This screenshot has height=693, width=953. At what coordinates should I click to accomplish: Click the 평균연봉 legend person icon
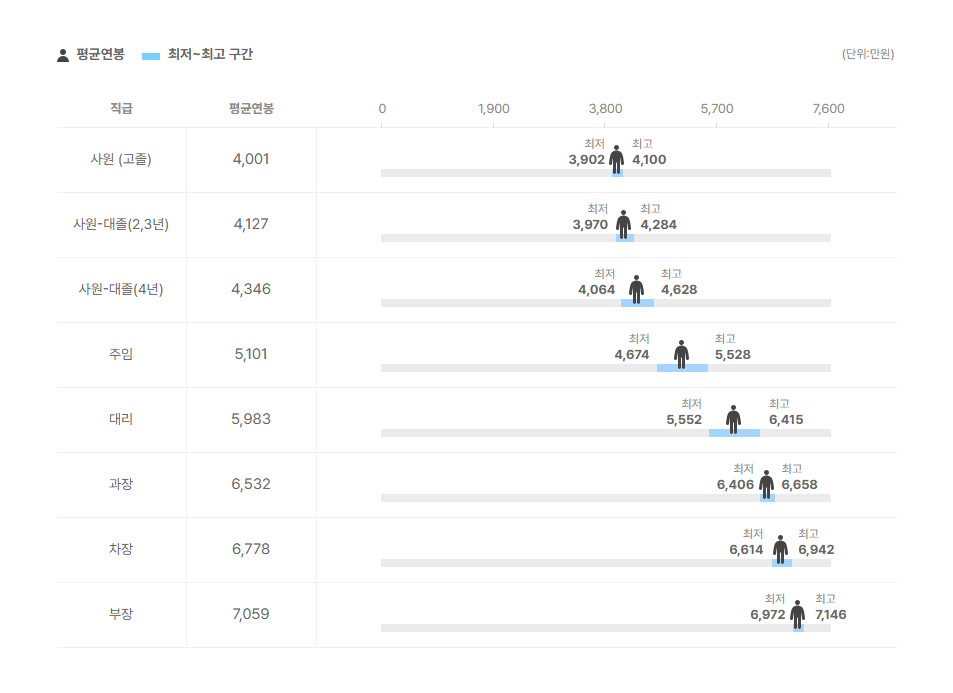pyautogui.click(x=63, y=55)
